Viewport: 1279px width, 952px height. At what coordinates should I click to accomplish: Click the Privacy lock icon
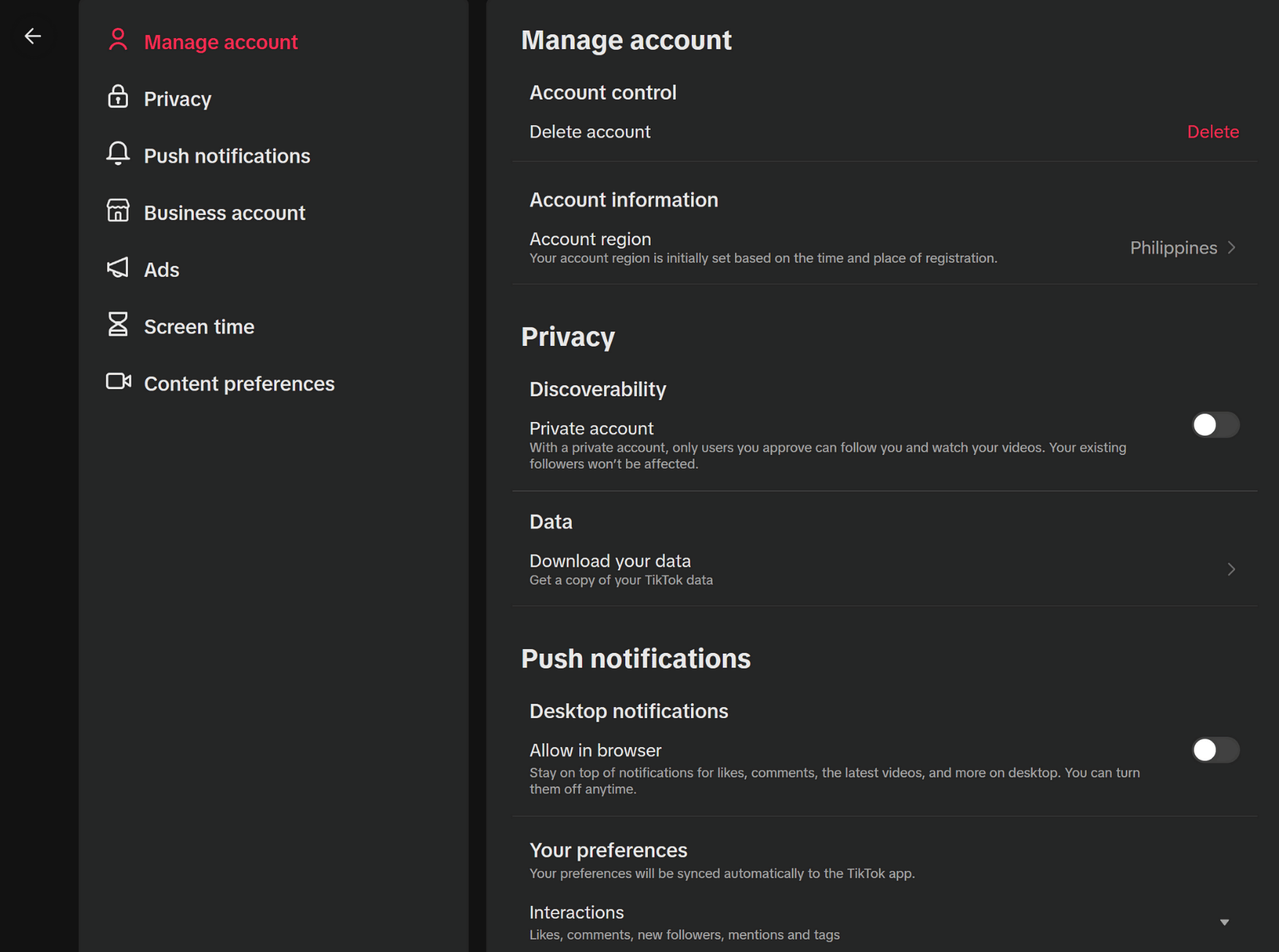[118, 97]
